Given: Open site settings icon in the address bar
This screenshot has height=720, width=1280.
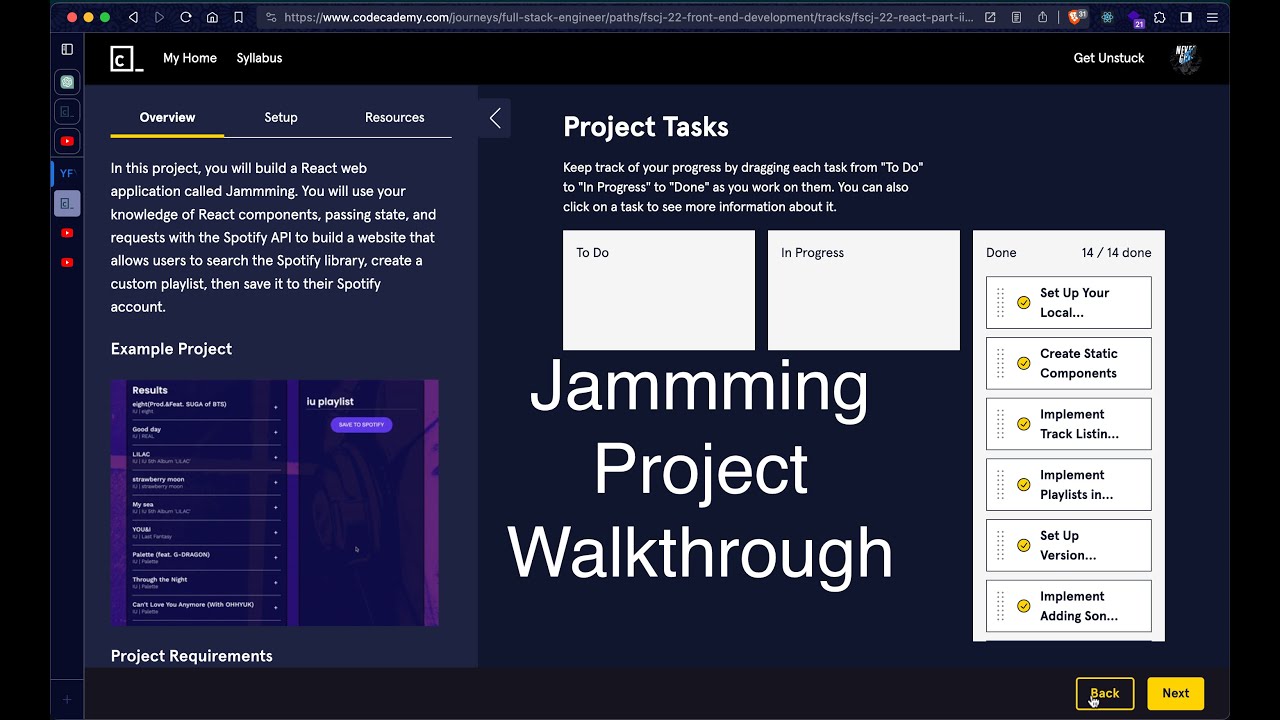Looking at the screenshot, I should (x=271, y=17).
